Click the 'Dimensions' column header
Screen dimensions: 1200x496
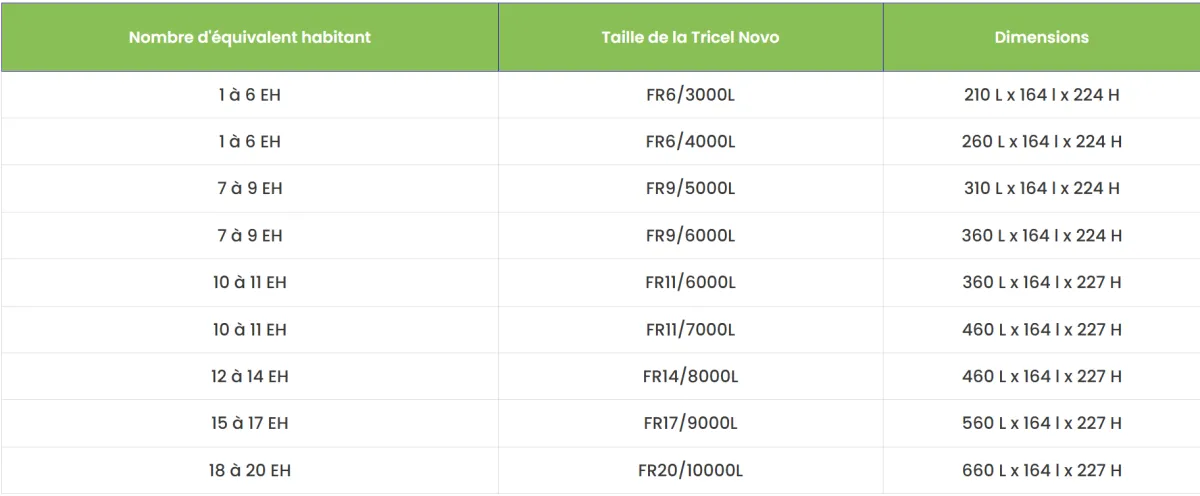tap(1041, 37)
